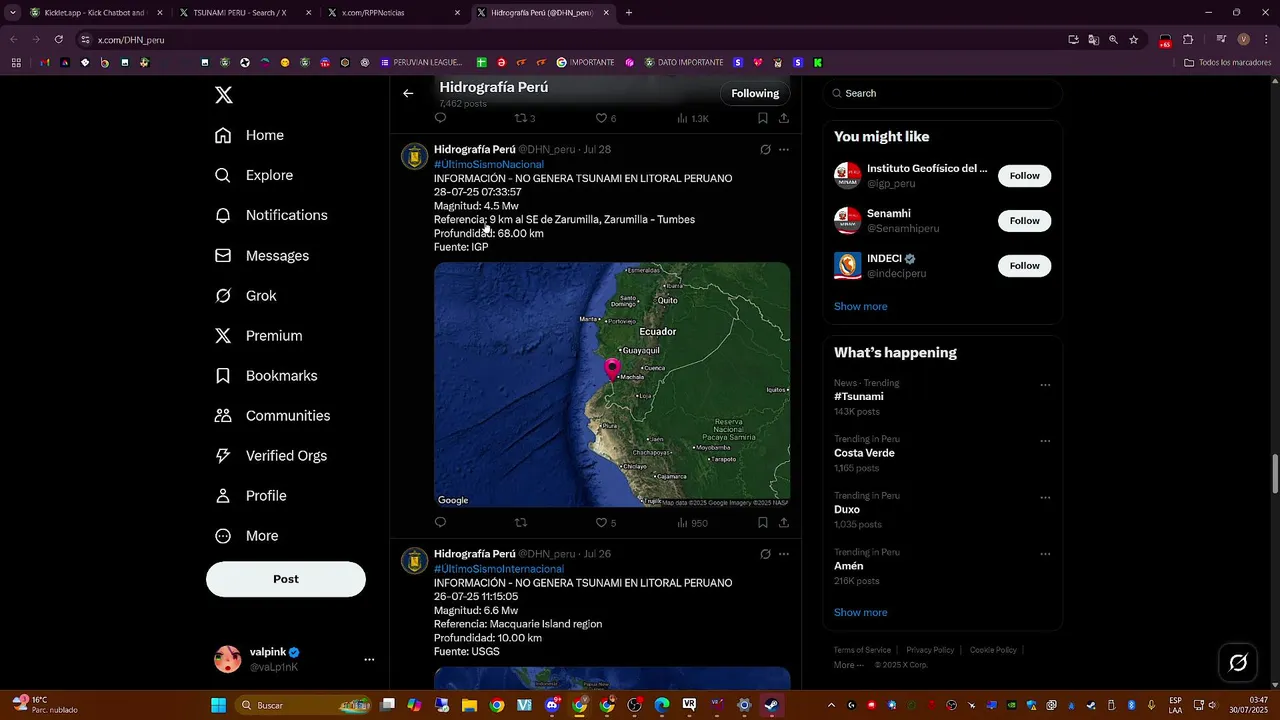The width and height of the screenshot is (1280, 720).
Task: View analytics showing 950 views
Action: click(692, 522)
